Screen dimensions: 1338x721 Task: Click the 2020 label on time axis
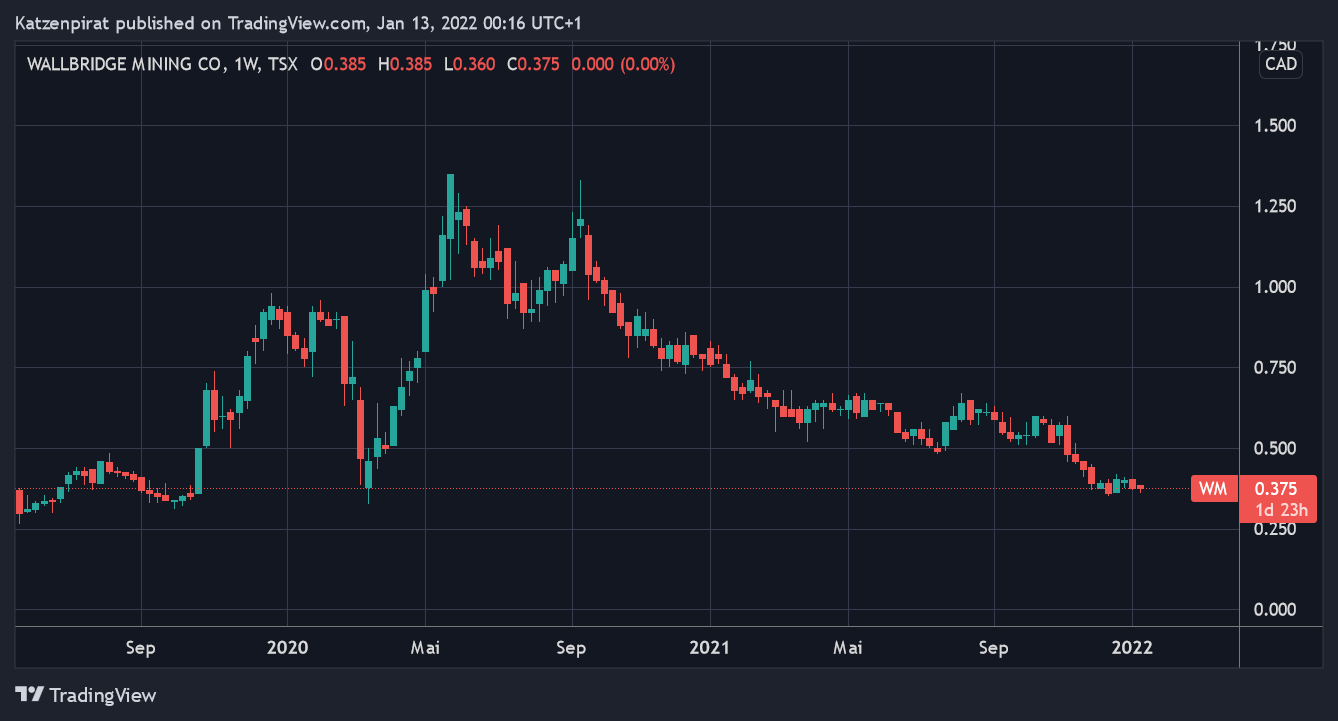coord(286,647)
